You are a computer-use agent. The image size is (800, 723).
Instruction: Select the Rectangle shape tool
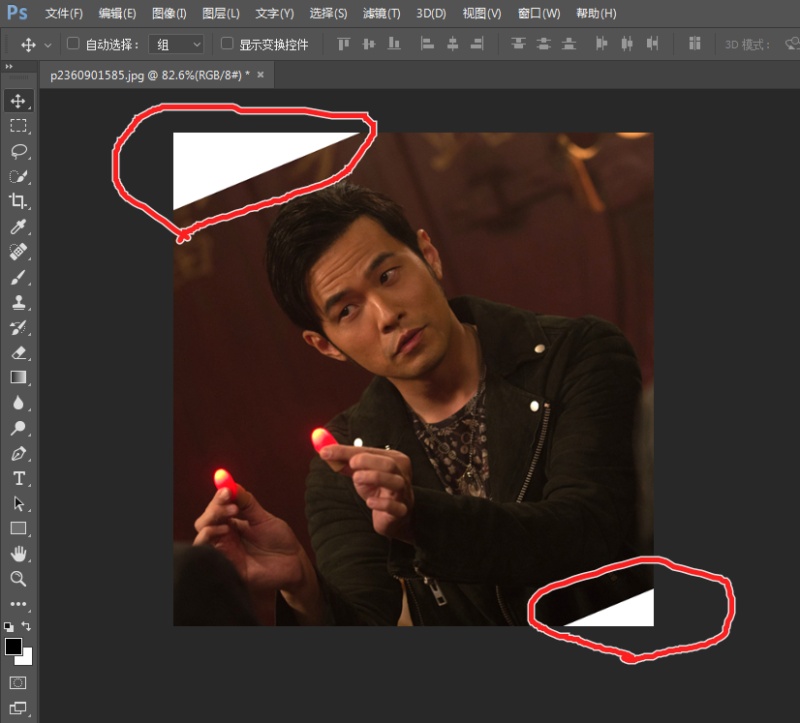click(18, 529)
